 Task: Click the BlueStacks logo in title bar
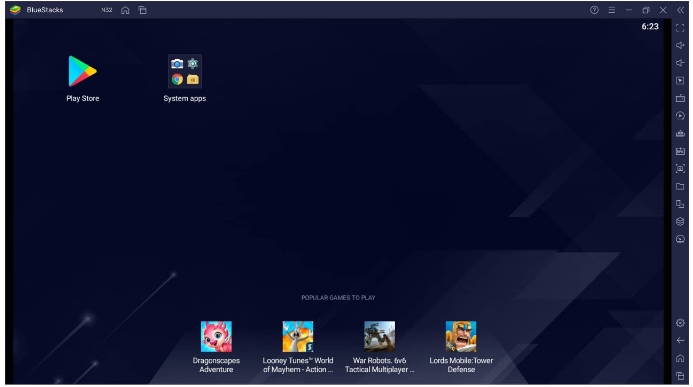[15, 10]
